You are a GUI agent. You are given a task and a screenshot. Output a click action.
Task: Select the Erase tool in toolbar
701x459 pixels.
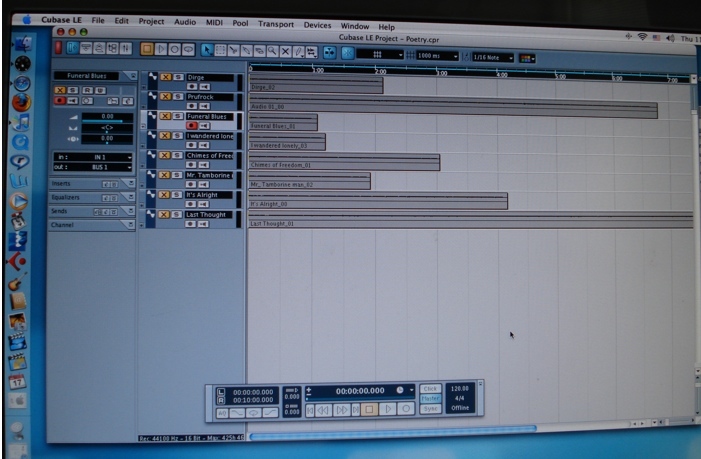[x=257, y=48]
